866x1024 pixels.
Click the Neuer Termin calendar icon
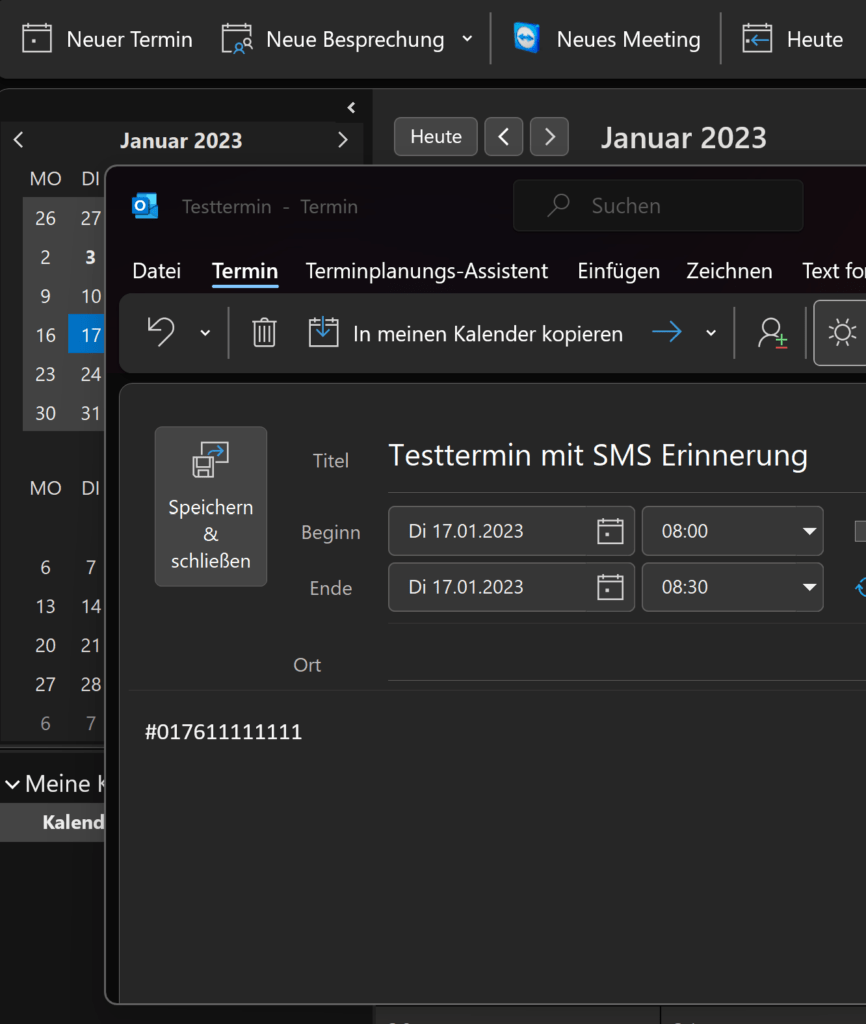point(37,39)
